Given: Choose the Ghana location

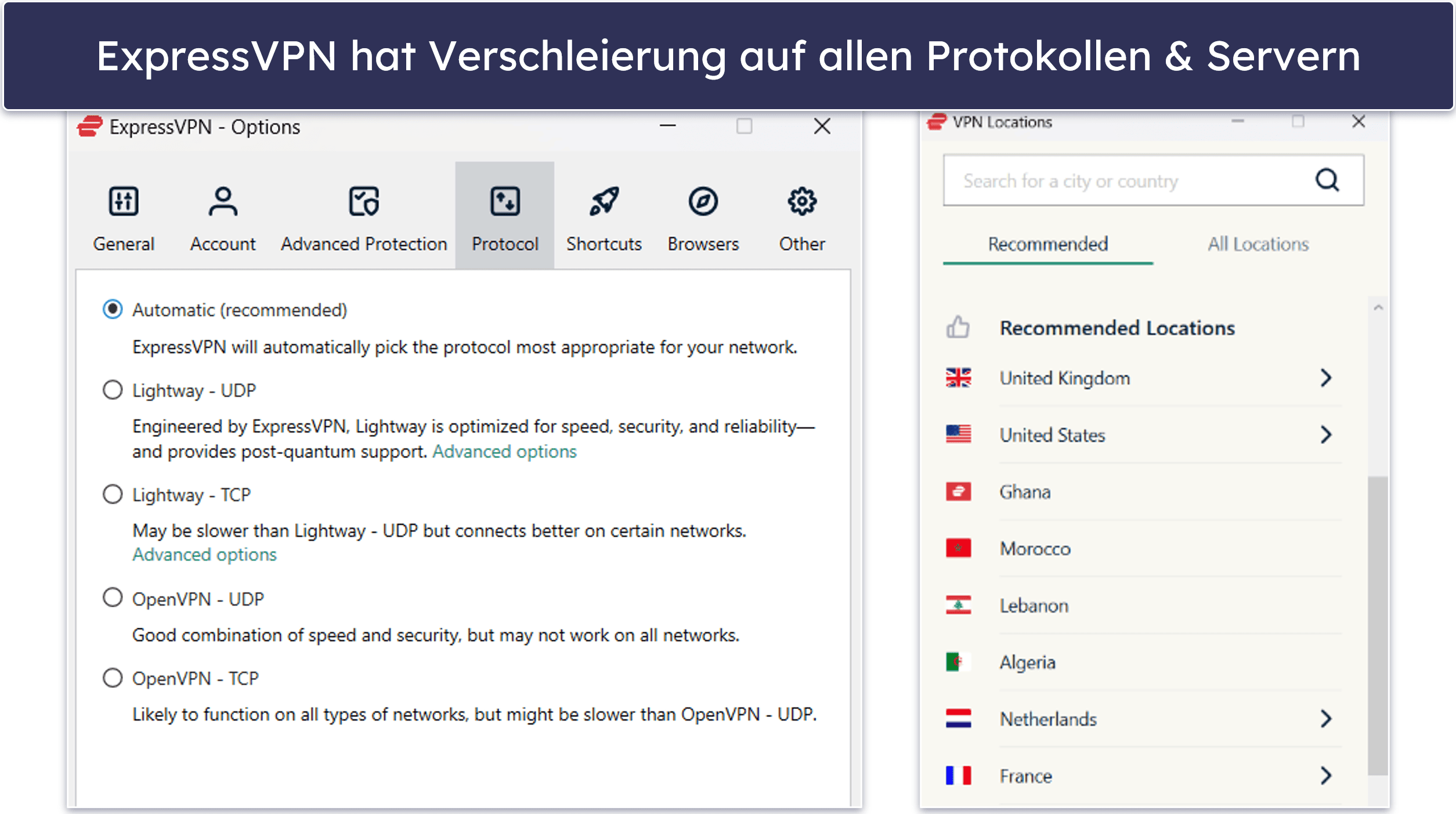Looking at the screenshot, I should click(x=1143, y=491).
